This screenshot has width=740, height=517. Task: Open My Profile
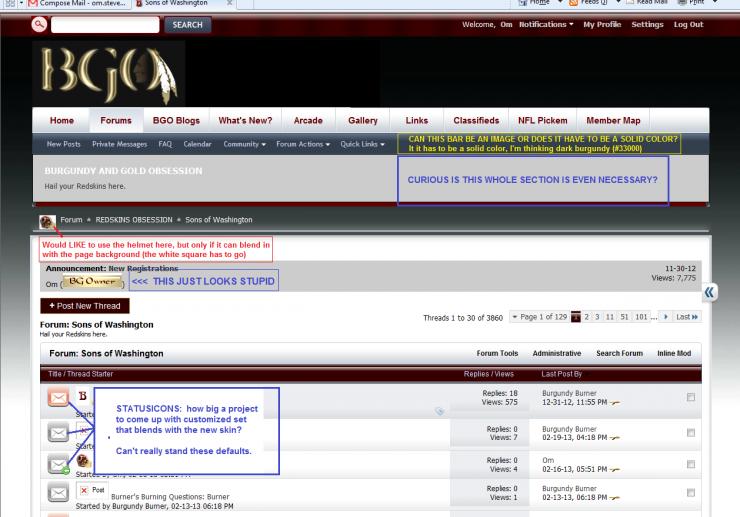[x=602, y=25]
